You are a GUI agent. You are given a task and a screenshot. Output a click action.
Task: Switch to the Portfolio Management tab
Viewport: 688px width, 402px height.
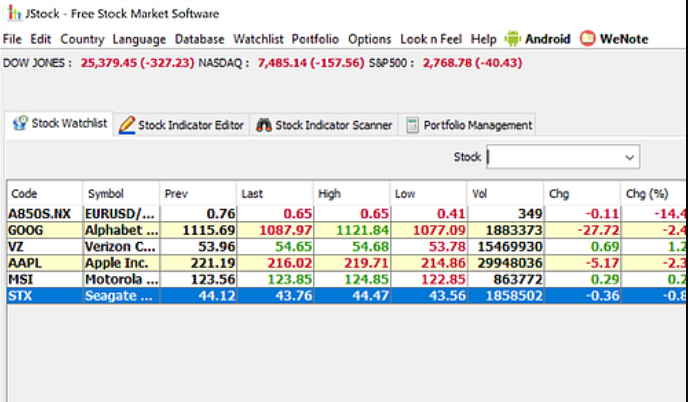click(469, 125)
